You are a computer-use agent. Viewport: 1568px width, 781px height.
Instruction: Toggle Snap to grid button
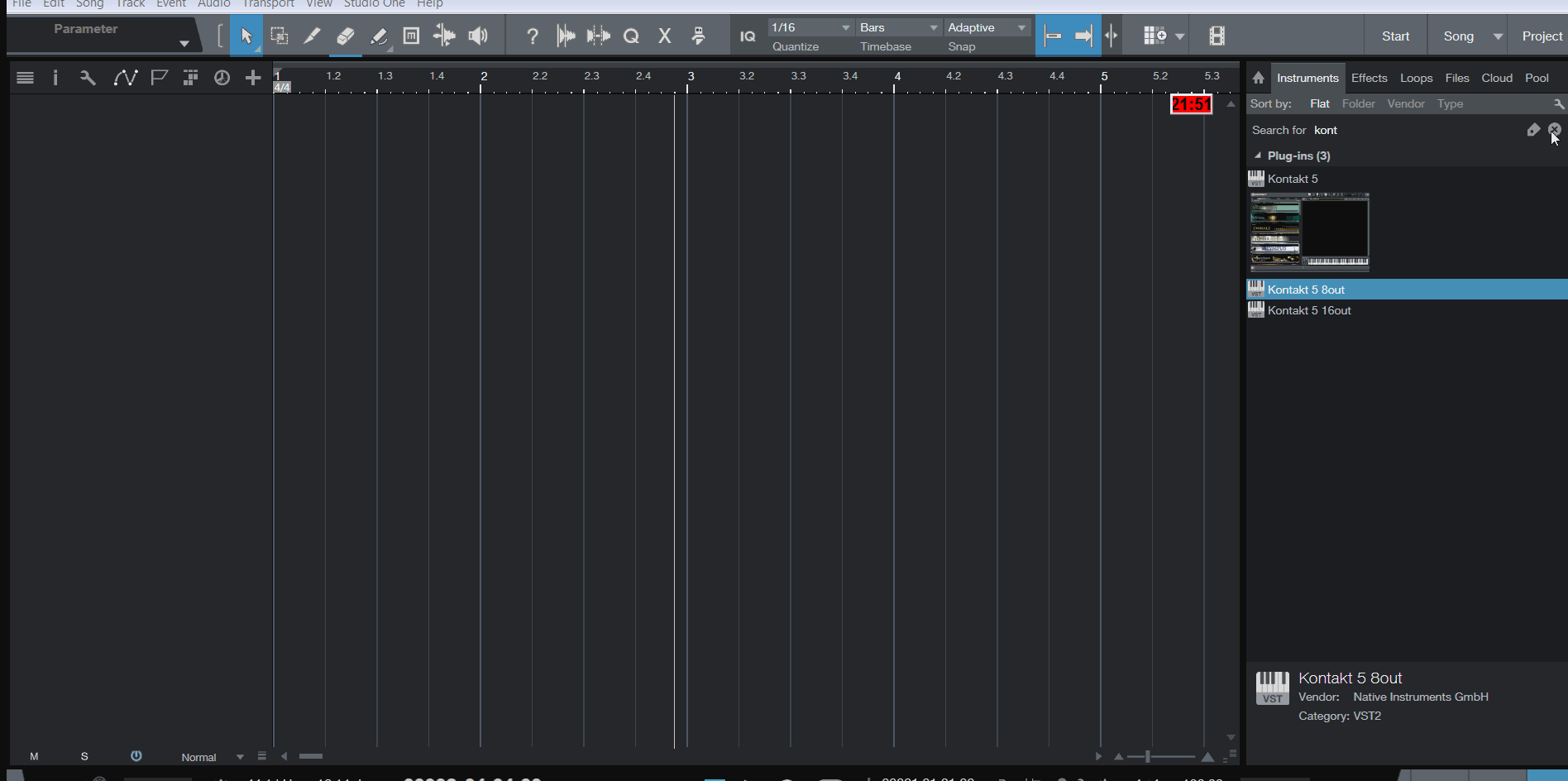(x=1052, y=36)
